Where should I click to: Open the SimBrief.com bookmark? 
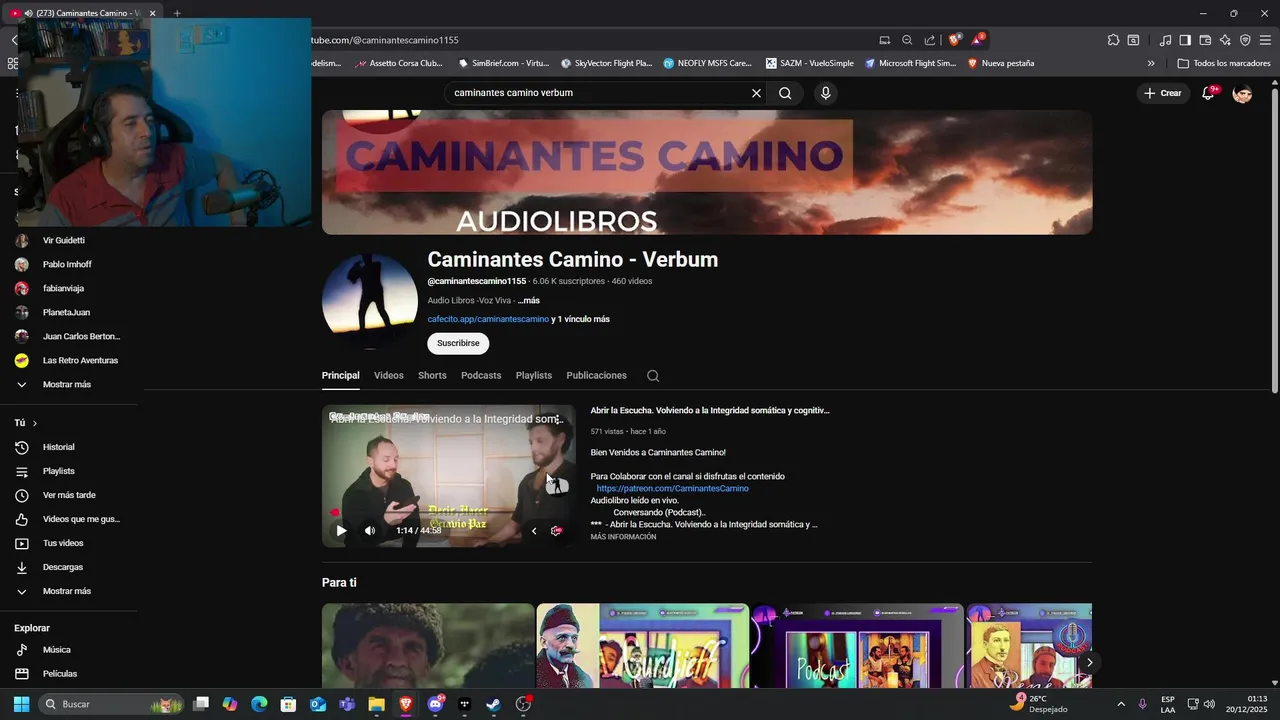coord(503,63)
